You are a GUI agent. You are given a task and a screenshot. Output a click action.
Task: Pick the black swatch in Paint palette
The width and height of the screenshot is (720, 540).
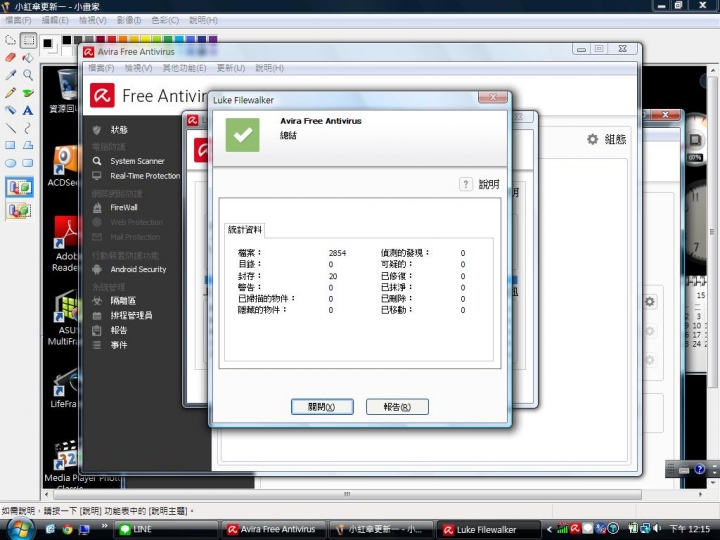67,39
